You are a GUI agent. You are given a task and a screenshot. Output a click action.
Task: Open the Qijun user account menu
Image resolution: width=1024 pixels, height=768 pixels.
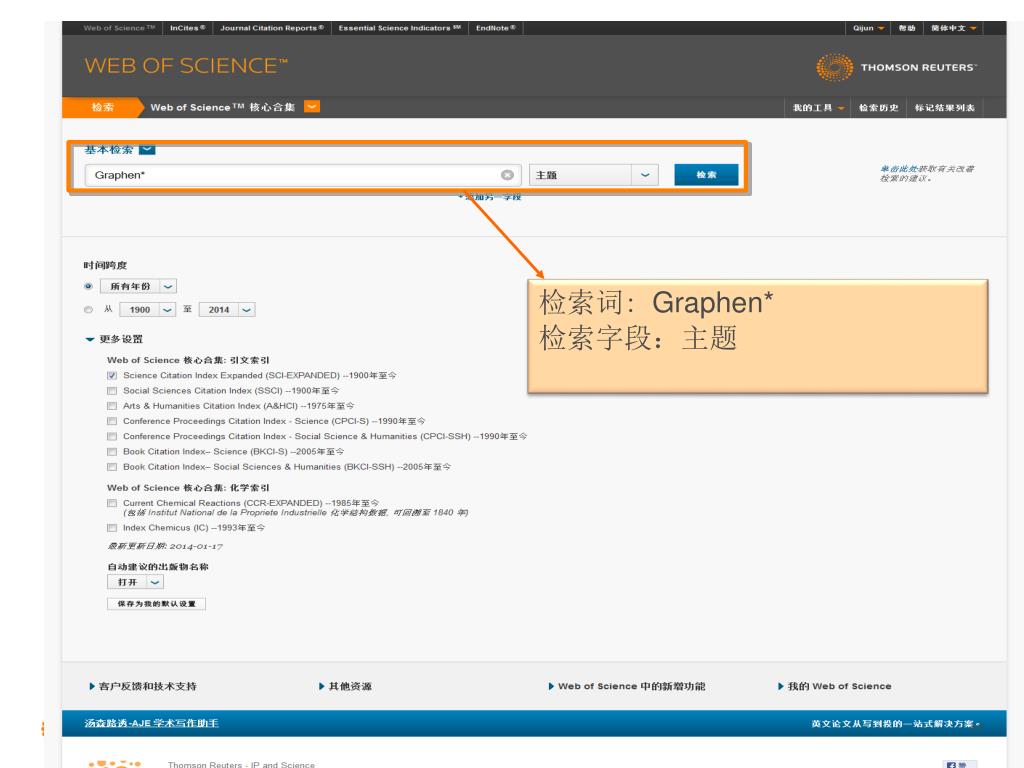(x=868, y=28)
